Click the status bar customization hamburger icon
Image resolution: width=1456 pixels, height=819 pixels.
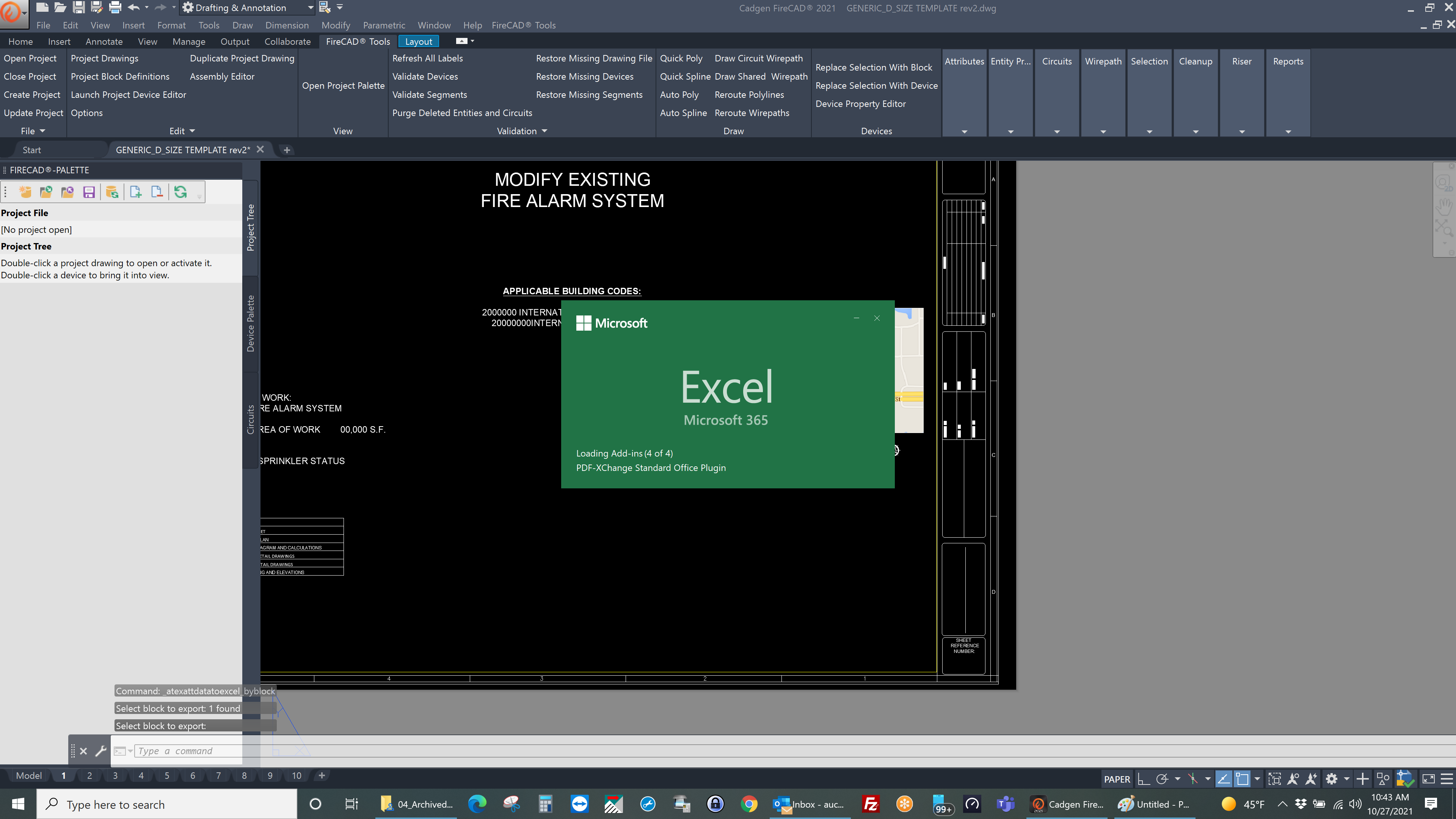pyautogui.click(x=1447, y=779)
